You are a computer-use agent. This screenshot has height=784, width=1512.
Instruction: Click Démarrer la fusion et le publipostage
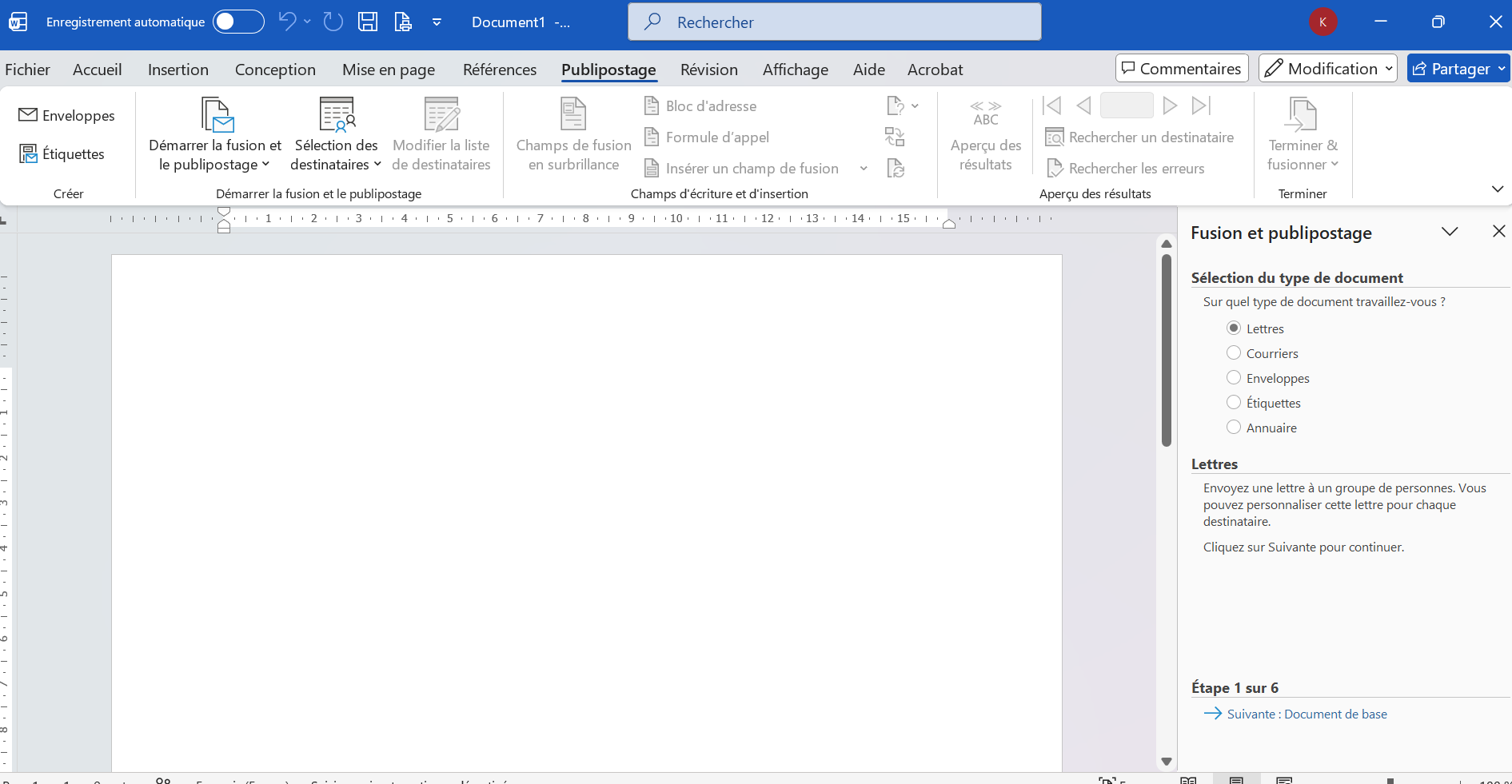(215, 134)
